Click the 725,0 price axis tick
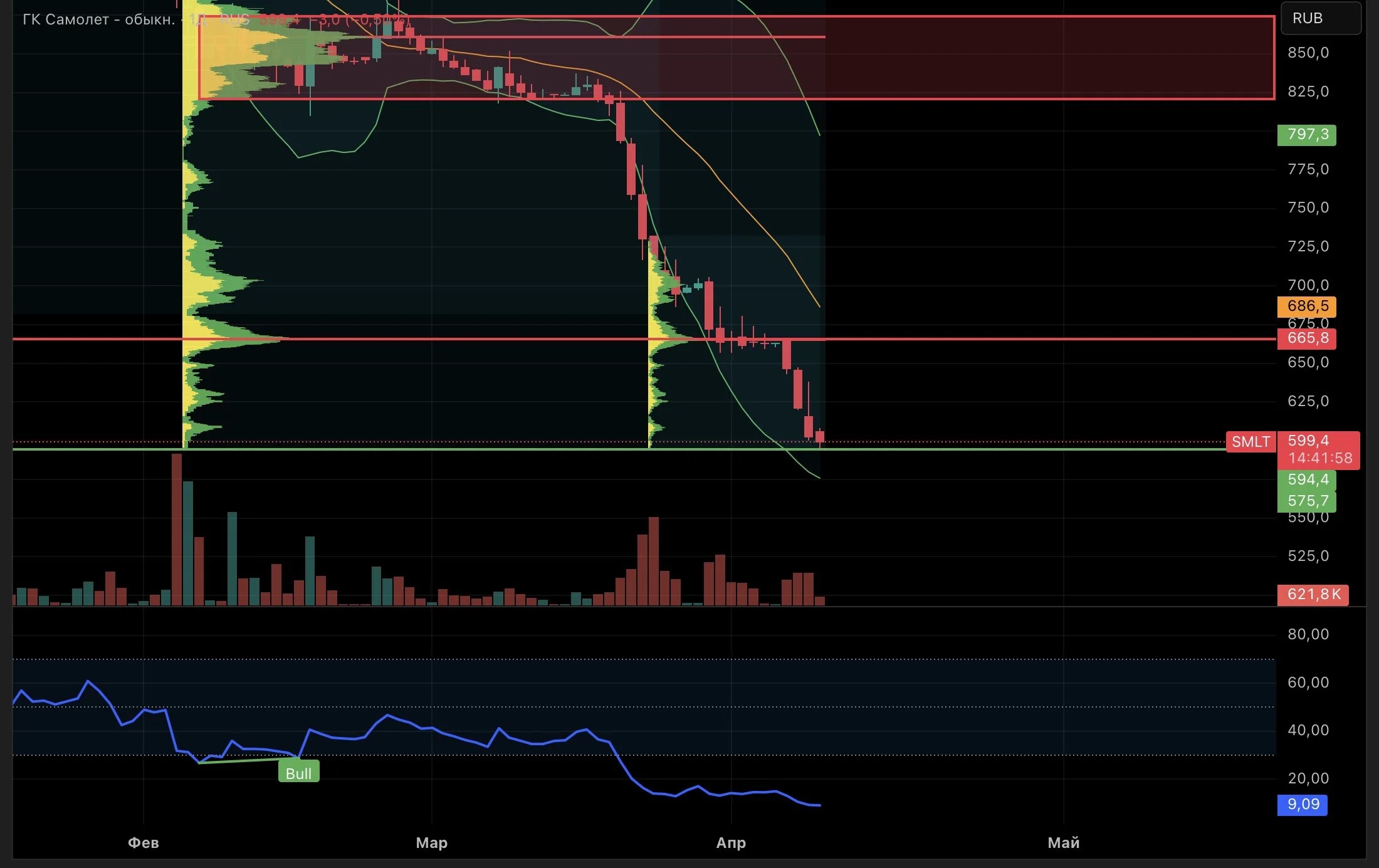 point(1308,246)
